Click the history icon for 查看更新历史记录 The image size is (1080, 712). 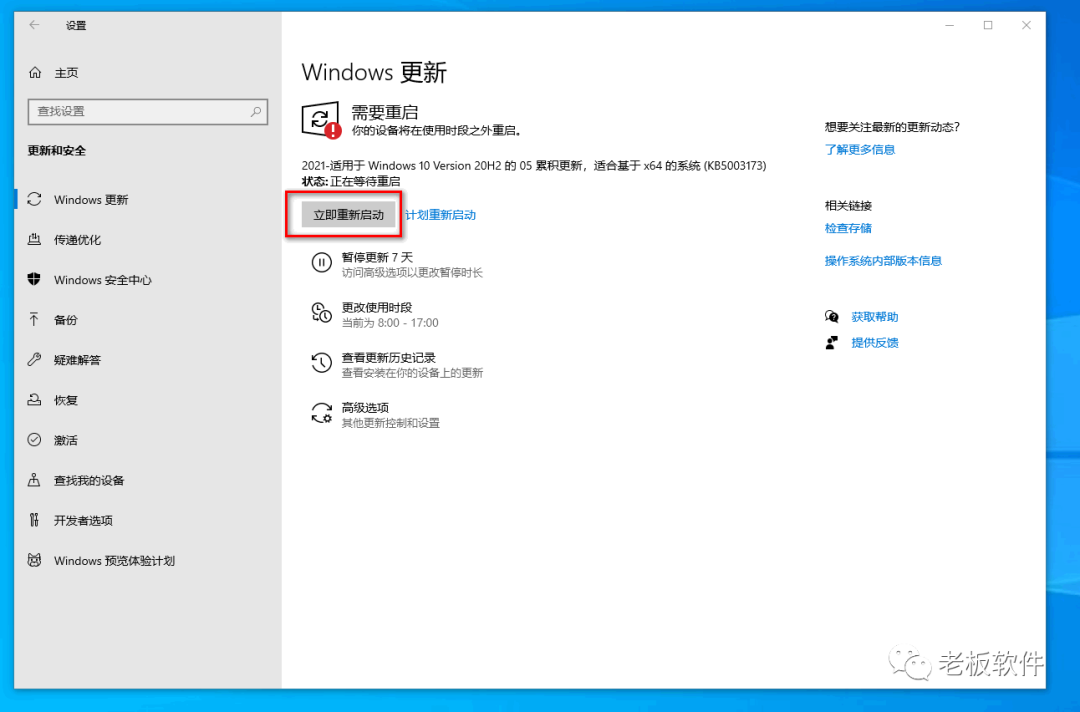322,362
